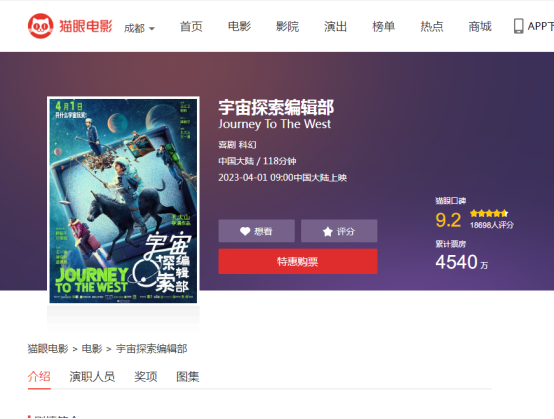Go to 电影 in top navigation
Image resolution: width=554 pixels, height=419 pixels.
pyautogui.click(x=239, y=26)
